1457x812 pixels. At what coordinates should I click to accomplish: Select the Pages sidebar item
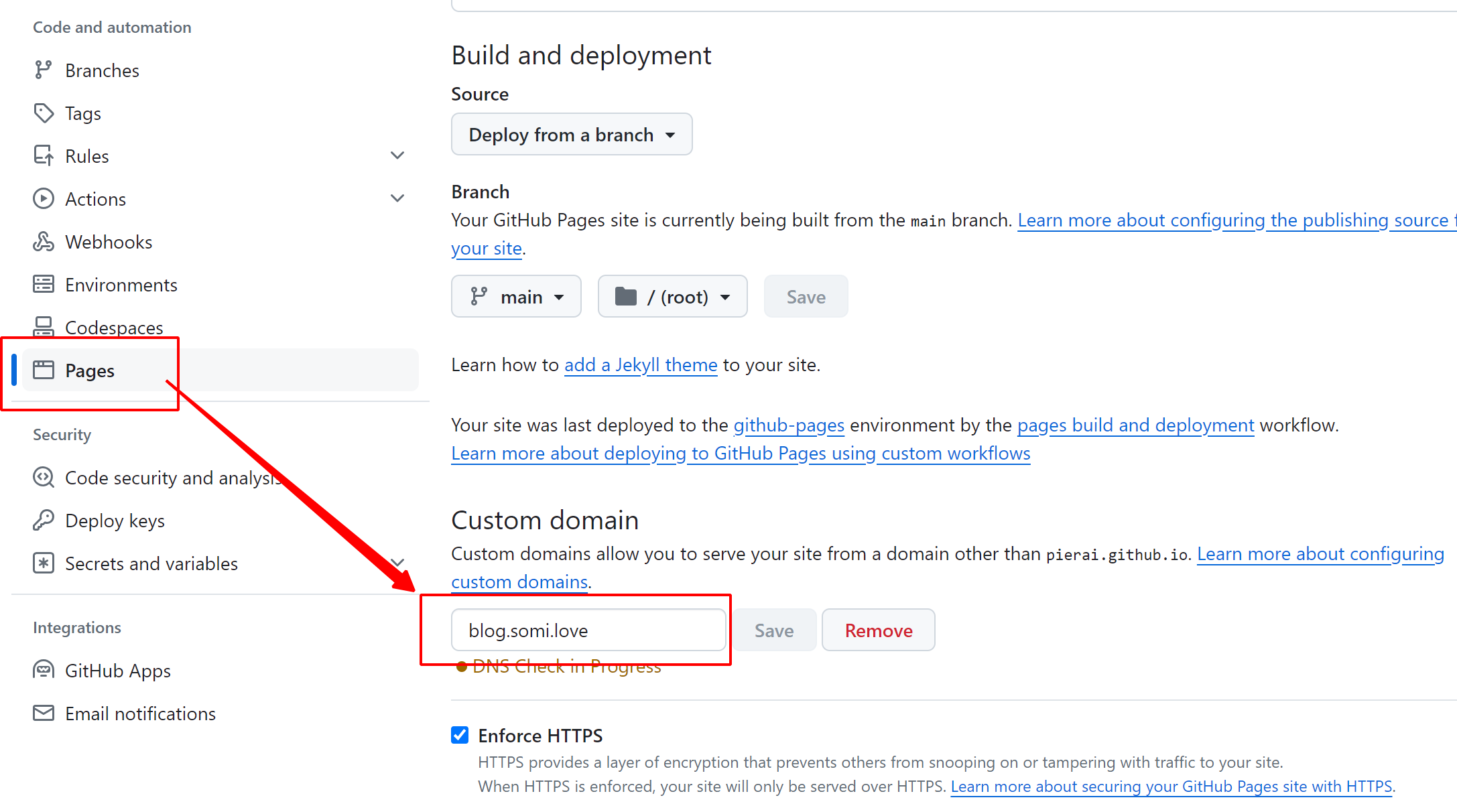coord(220,370)
